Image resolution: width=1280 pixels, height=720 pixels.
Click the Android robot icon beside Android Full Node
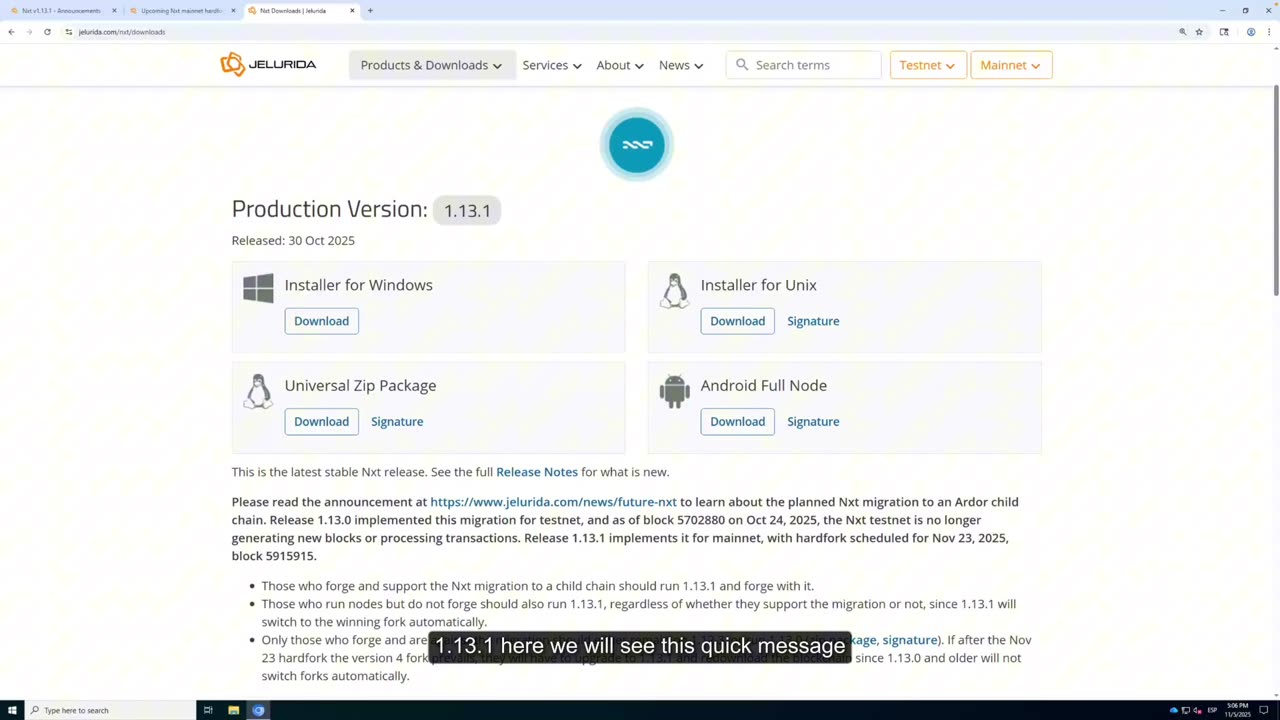tap(675, 391)
